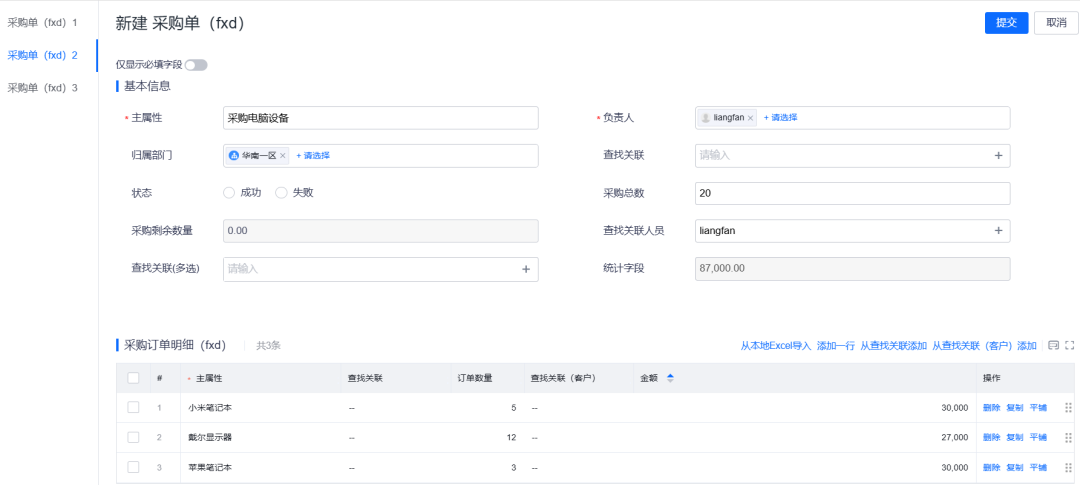
Task: Open 请选择 picker for 归属部门
Action: pos(313,156)
